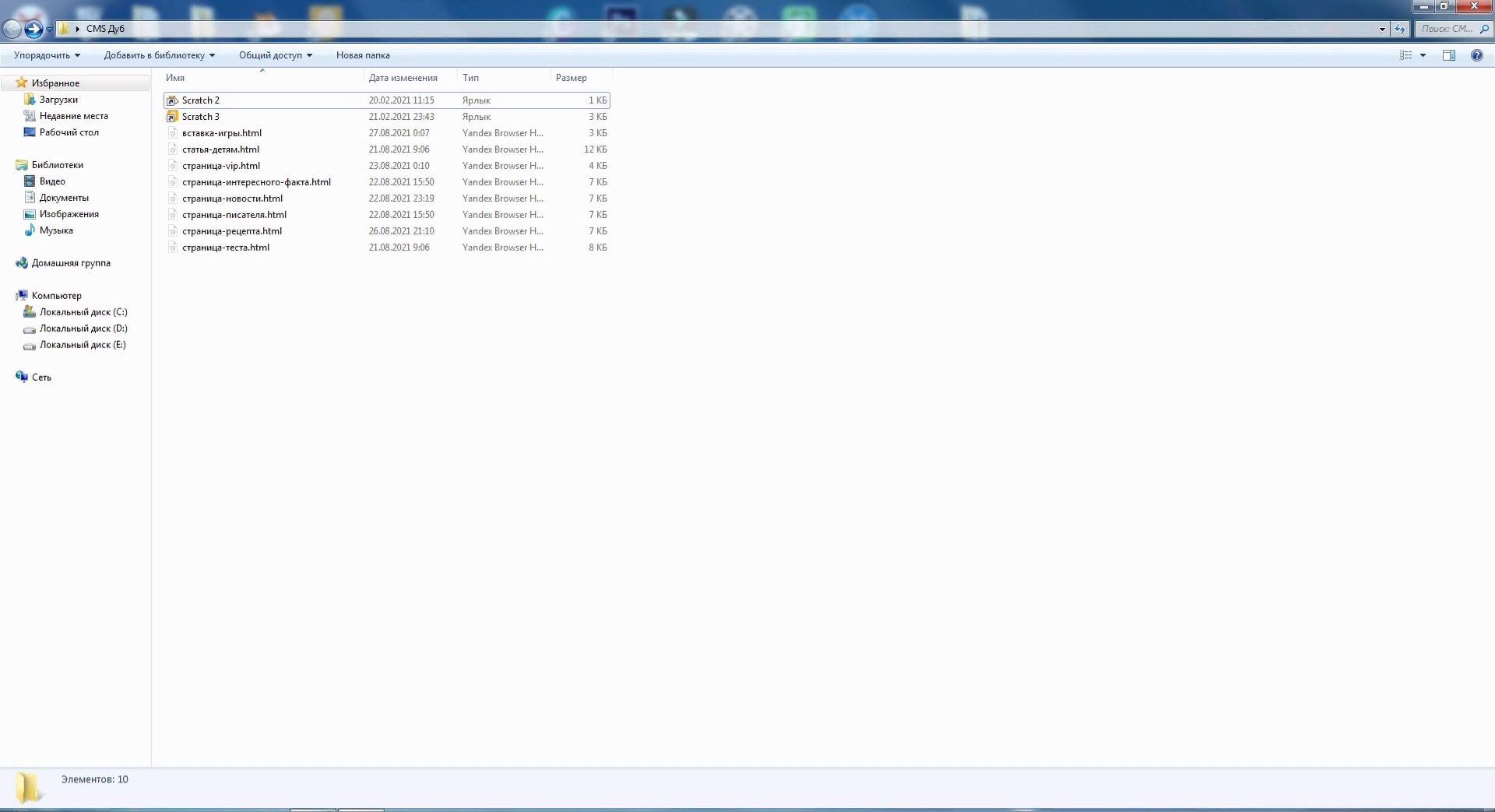The width and height of the screenshot is (1495, 812).
Task: Click the Домашняя группа icon
Action: pyautogui.click(x=22, y=263)
